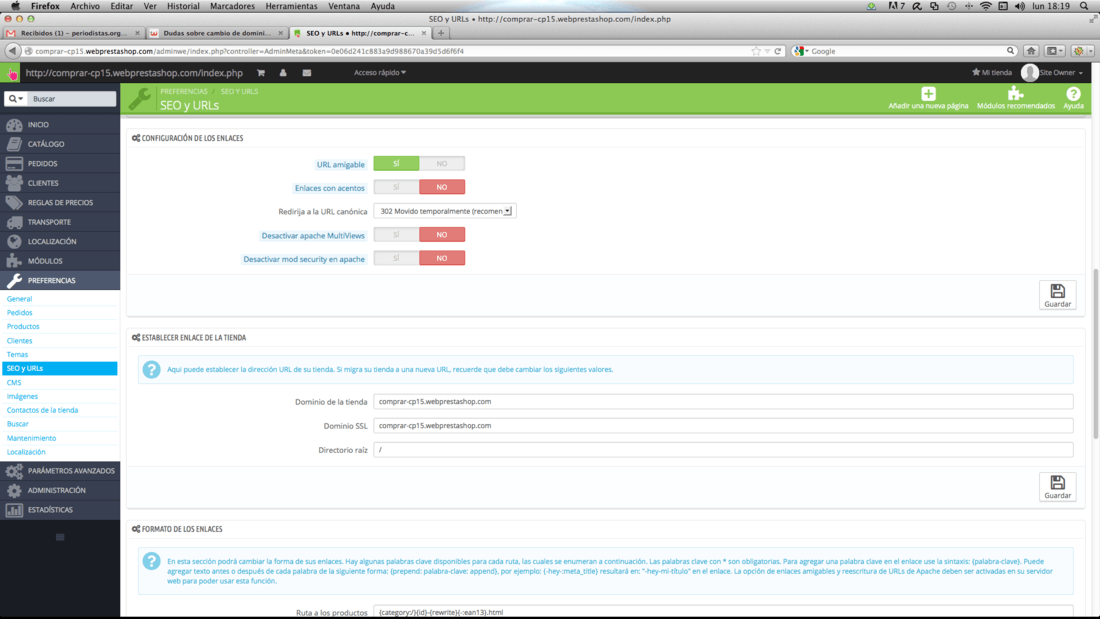The height and width of the screenshot is (619, 1100).
Task: Open the Estadísticas sidebar item
Action: (60, 510)
